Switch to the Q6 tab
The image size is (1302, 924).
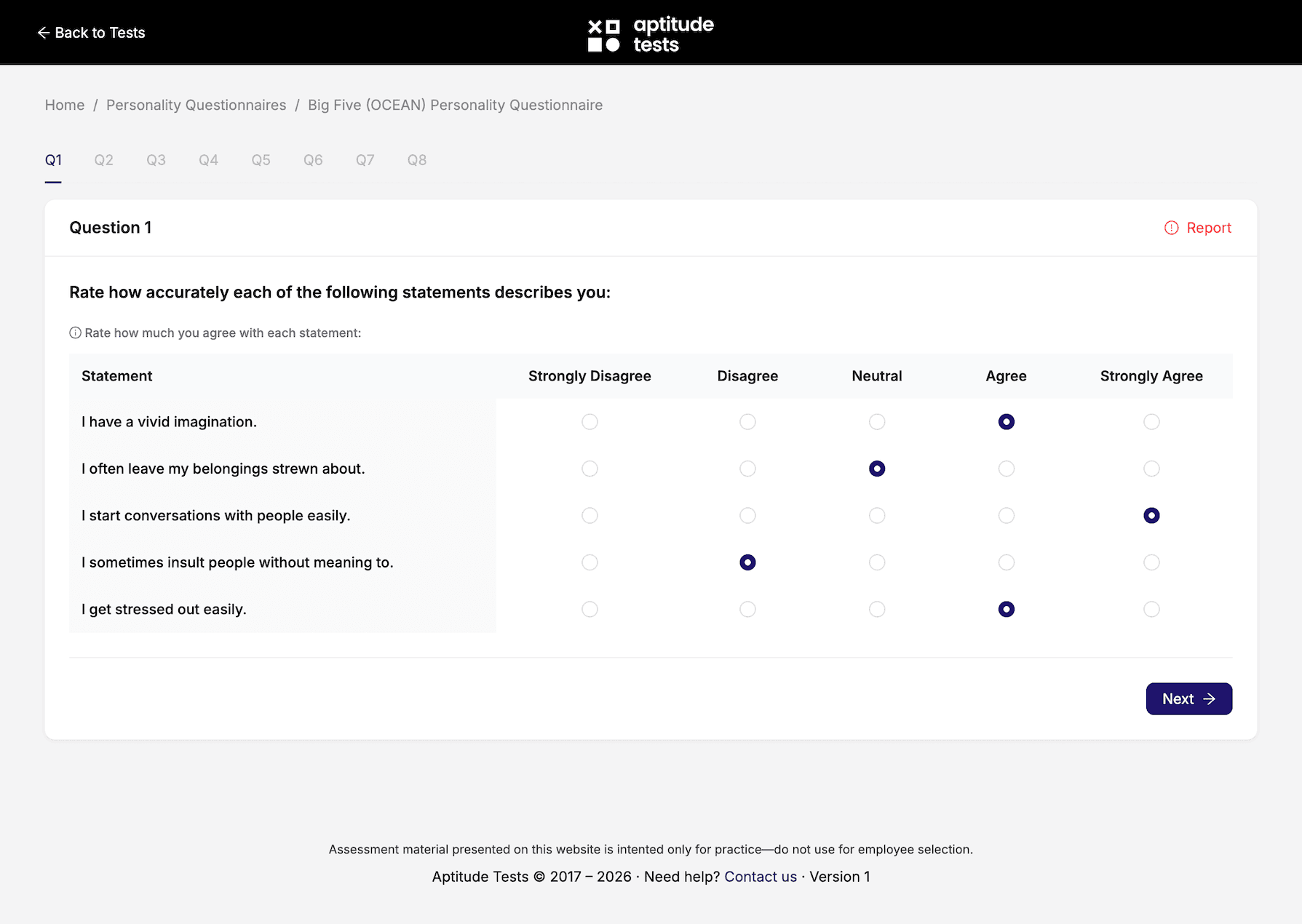click(x=313, y=160)
